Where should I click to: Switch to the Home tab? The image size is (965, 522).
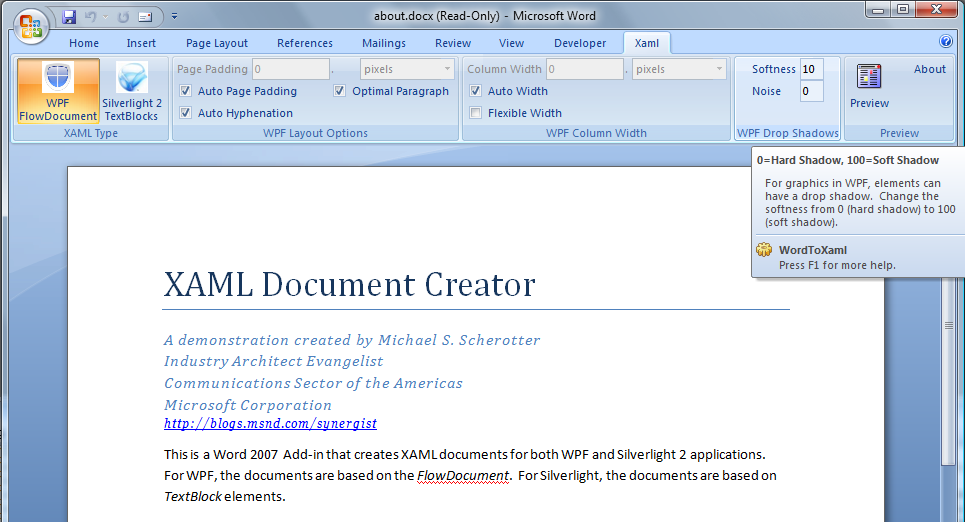tap(84, 43)
